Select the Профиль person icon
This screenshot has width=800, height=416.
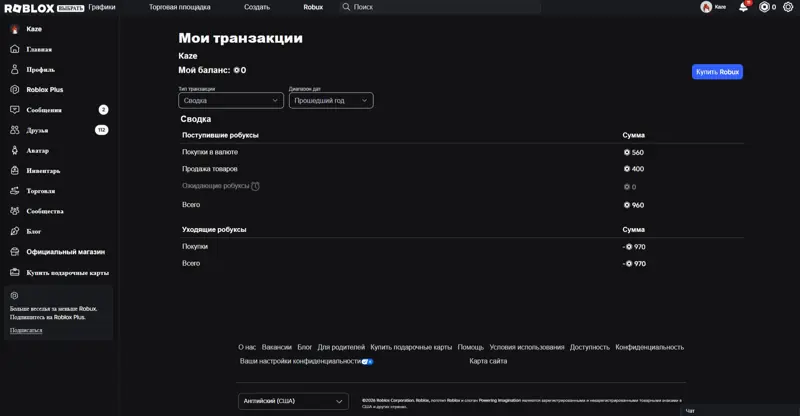(15, 69)
